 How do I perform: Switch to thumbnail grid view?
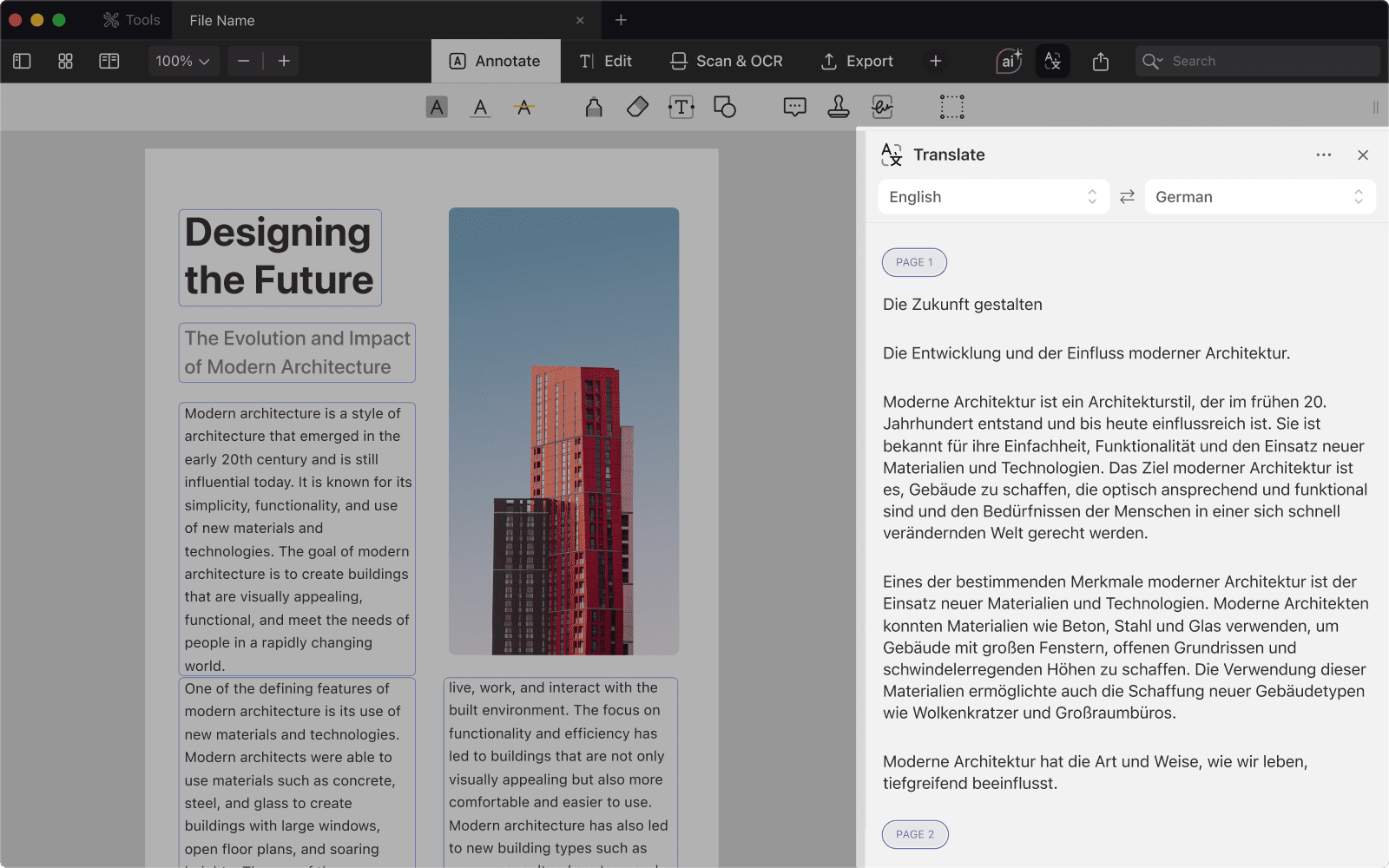tap(65, 62)
